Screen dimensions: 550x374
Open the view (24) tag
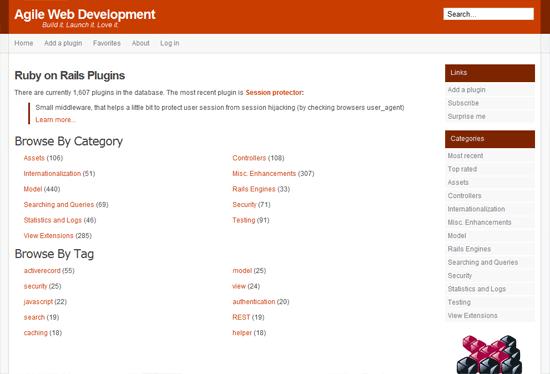239,286
